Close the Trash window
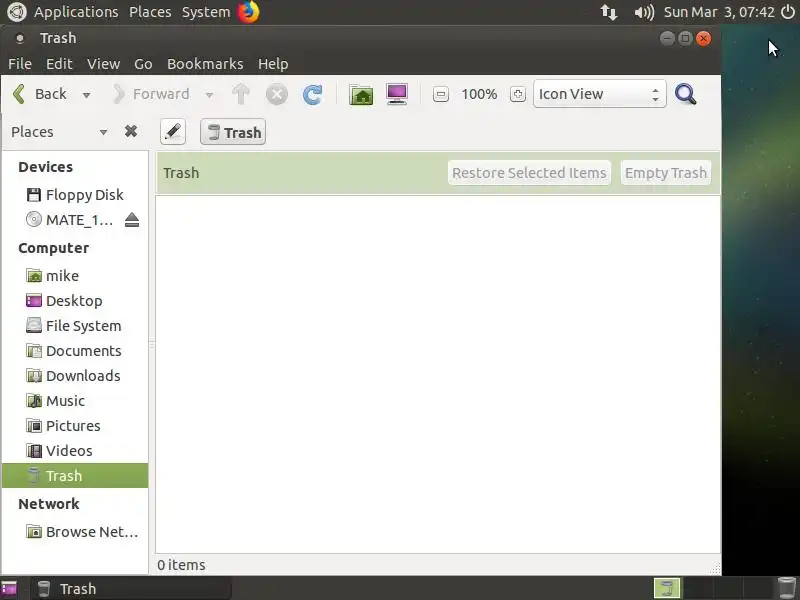800x600 pixels. click(704, 38)
